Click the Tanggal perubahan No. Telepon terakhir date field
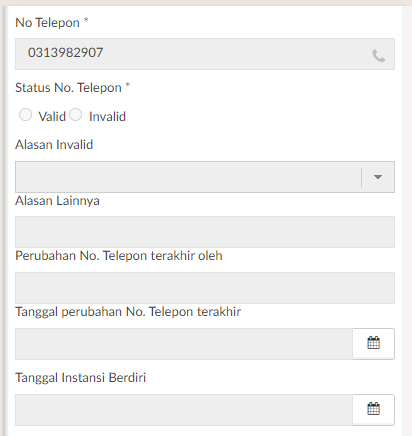 pyautogui.click(x=184, y=344)
